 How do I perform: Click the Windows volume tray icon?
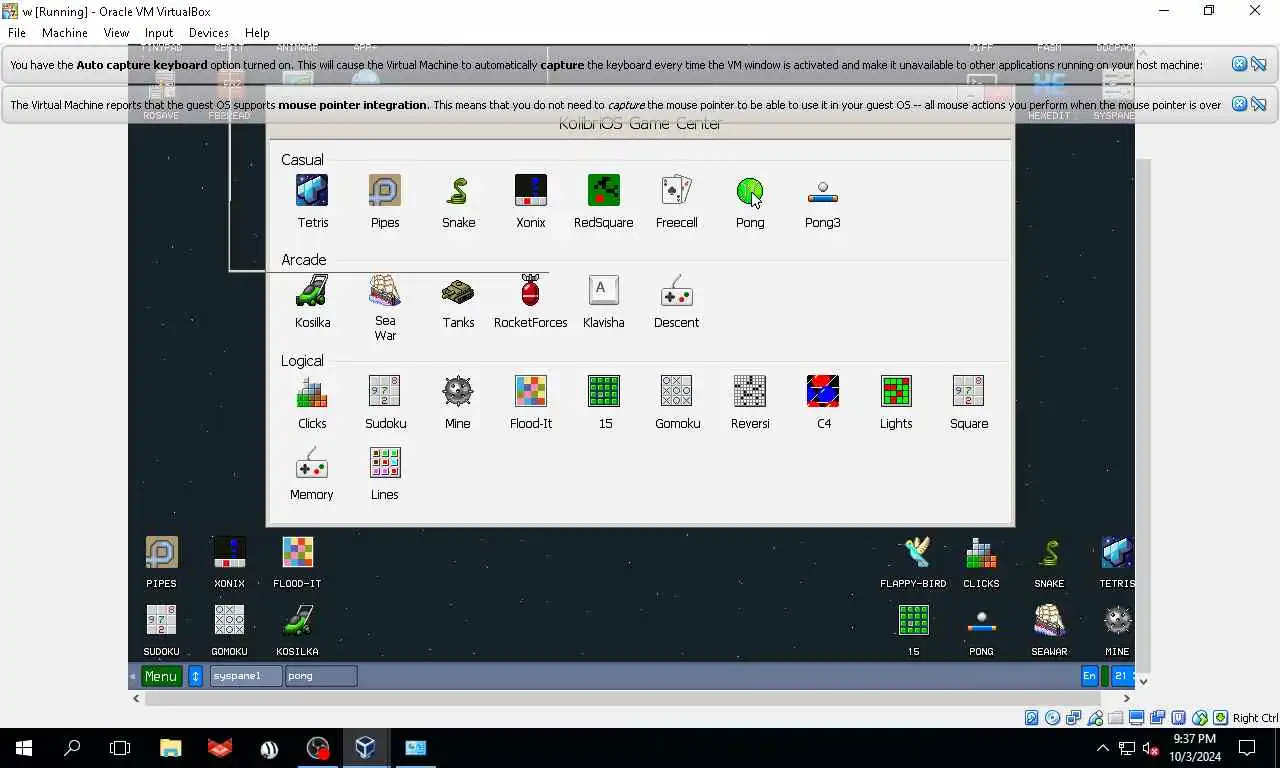pos(1150,748)
